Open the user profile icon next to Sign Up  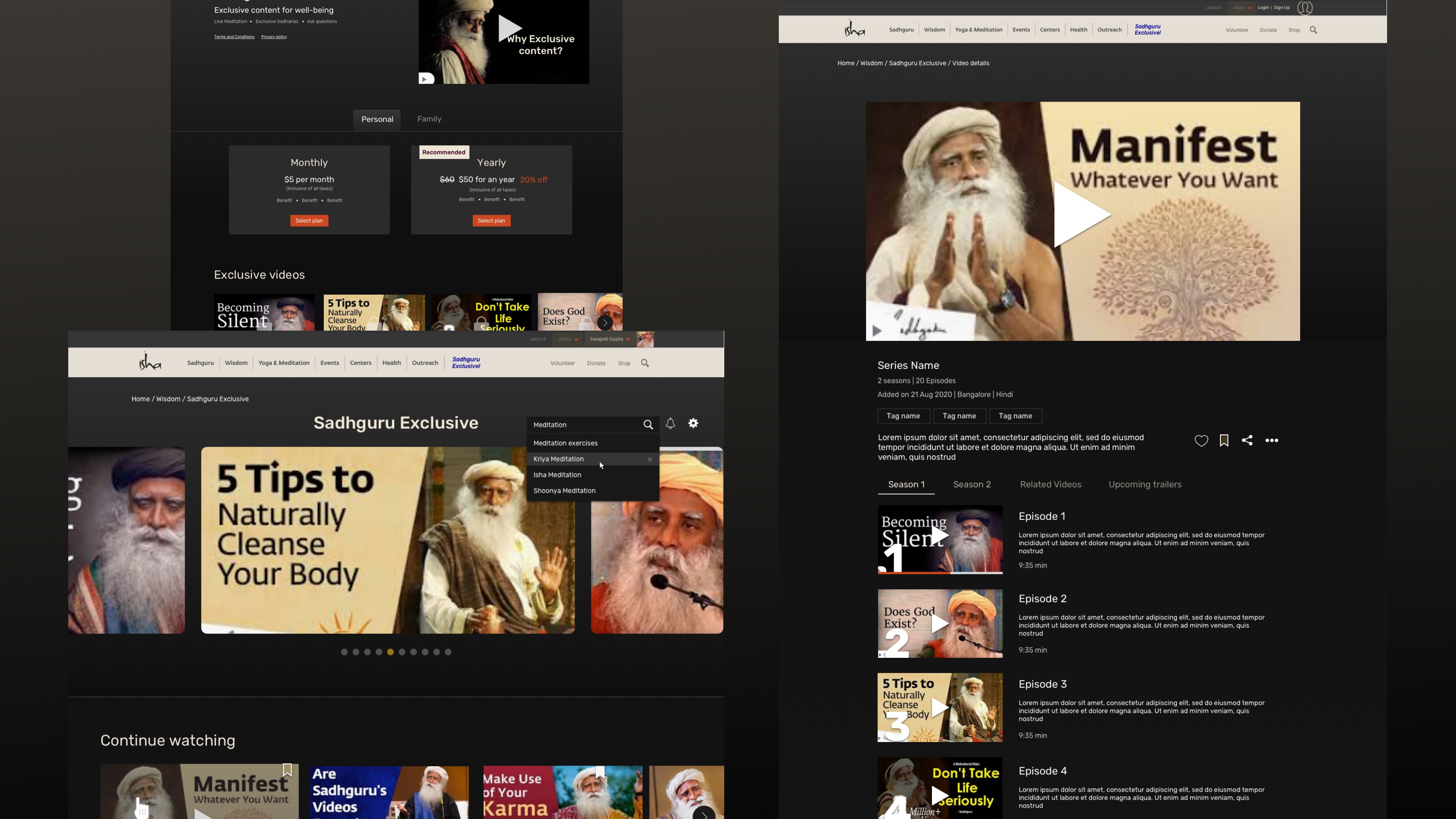[x=1305, y=8]
